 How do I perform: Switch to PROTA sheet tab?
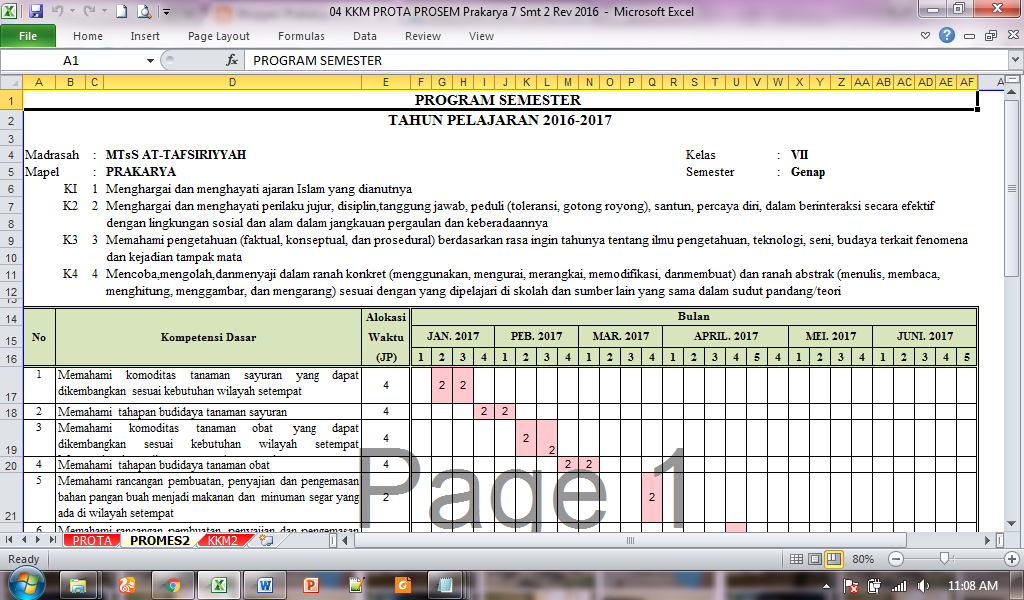click(92, 541)
